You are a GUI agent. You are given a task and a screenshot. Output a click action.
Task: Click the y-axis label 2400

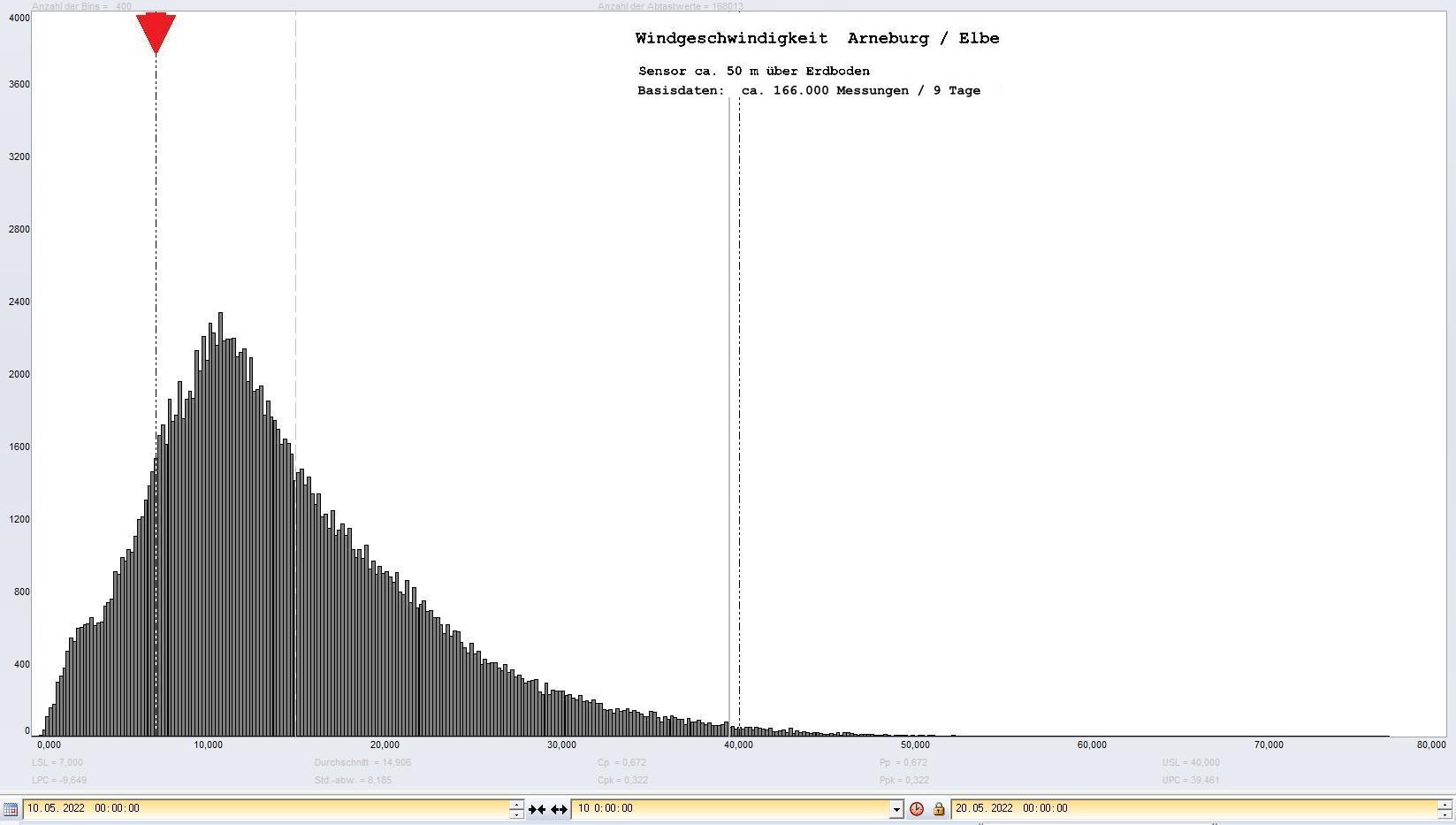coord(19,302)
